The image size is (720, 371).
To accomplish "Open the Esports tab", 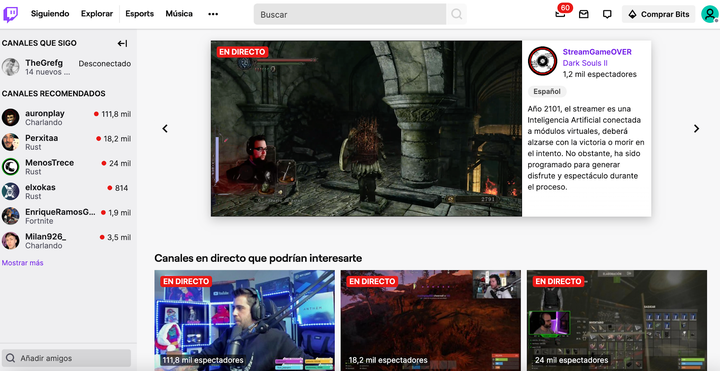I will pyautogui.click(x=140, y=14).
